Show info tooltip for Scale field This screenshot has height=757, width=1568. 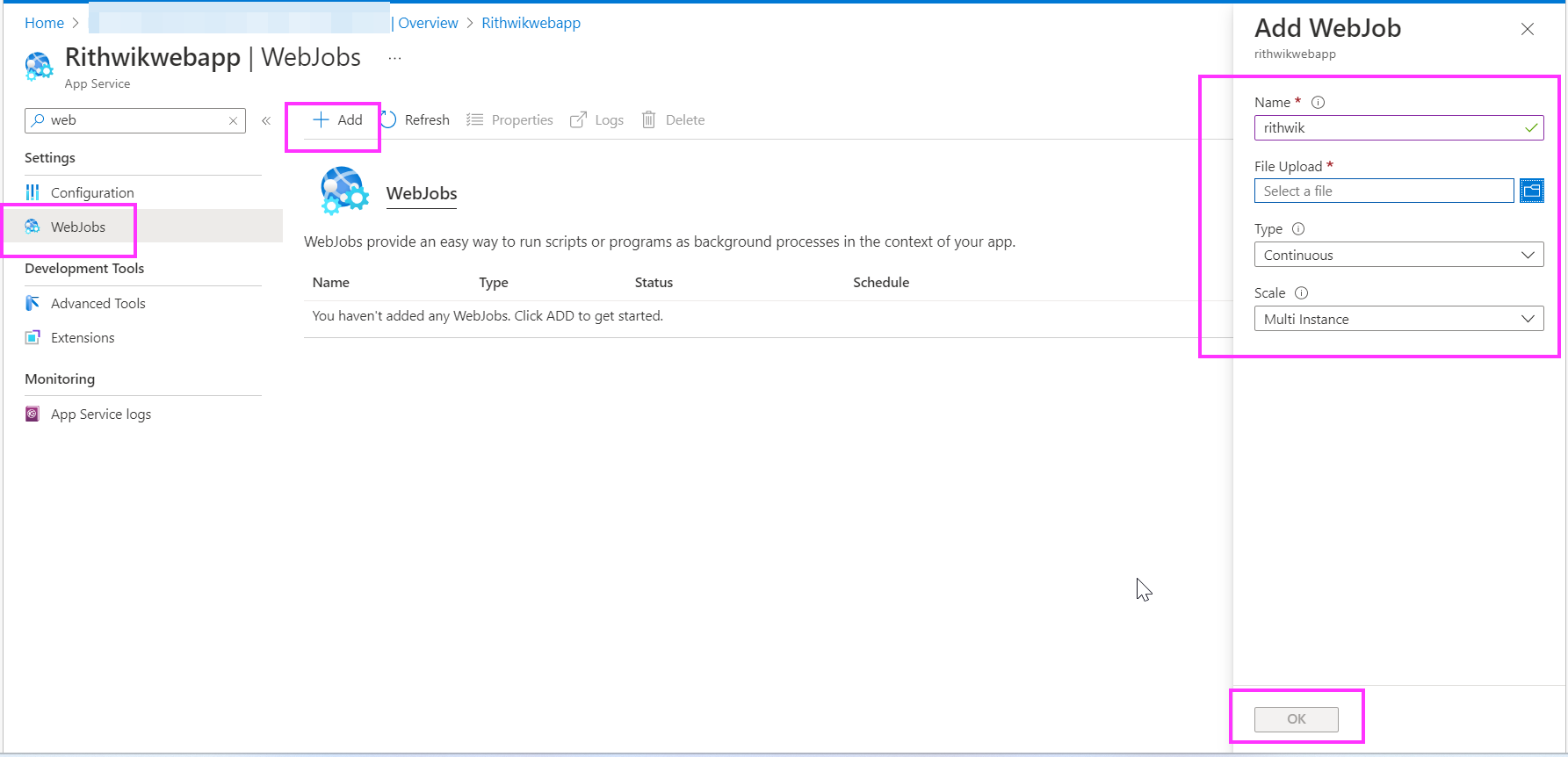(1302, 293)
